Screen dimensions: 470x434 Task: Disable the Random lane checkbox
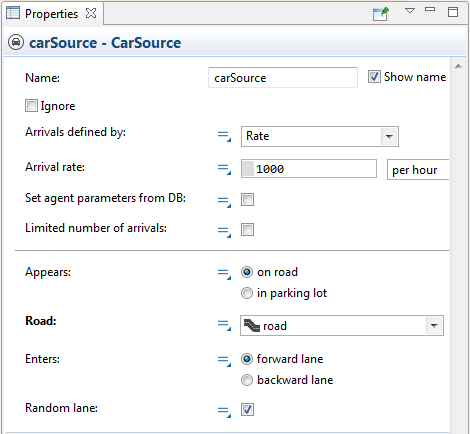coord(247,409)
